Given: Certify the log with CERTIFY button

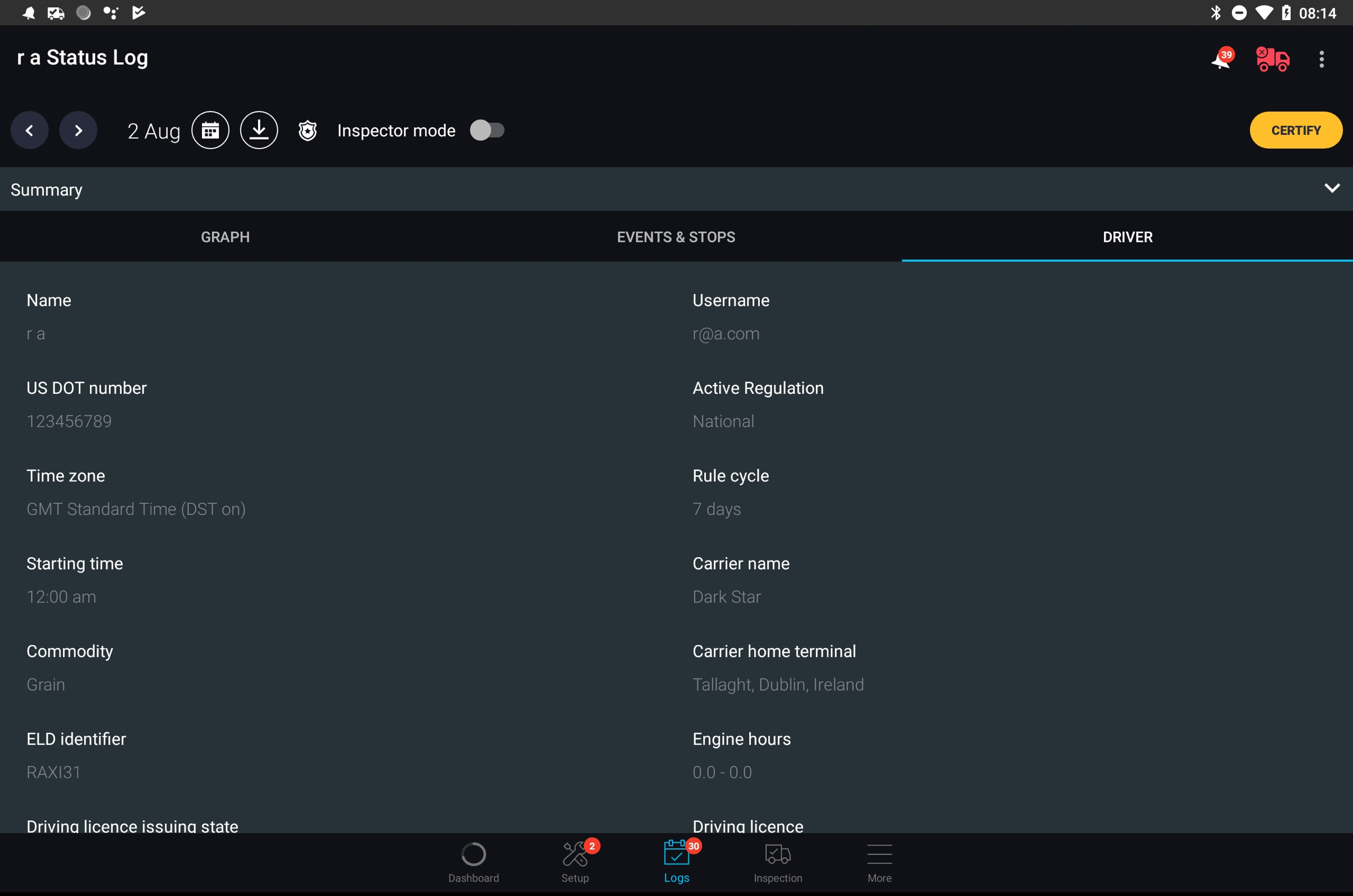Looking at the screenshot, I should 1295,130.
